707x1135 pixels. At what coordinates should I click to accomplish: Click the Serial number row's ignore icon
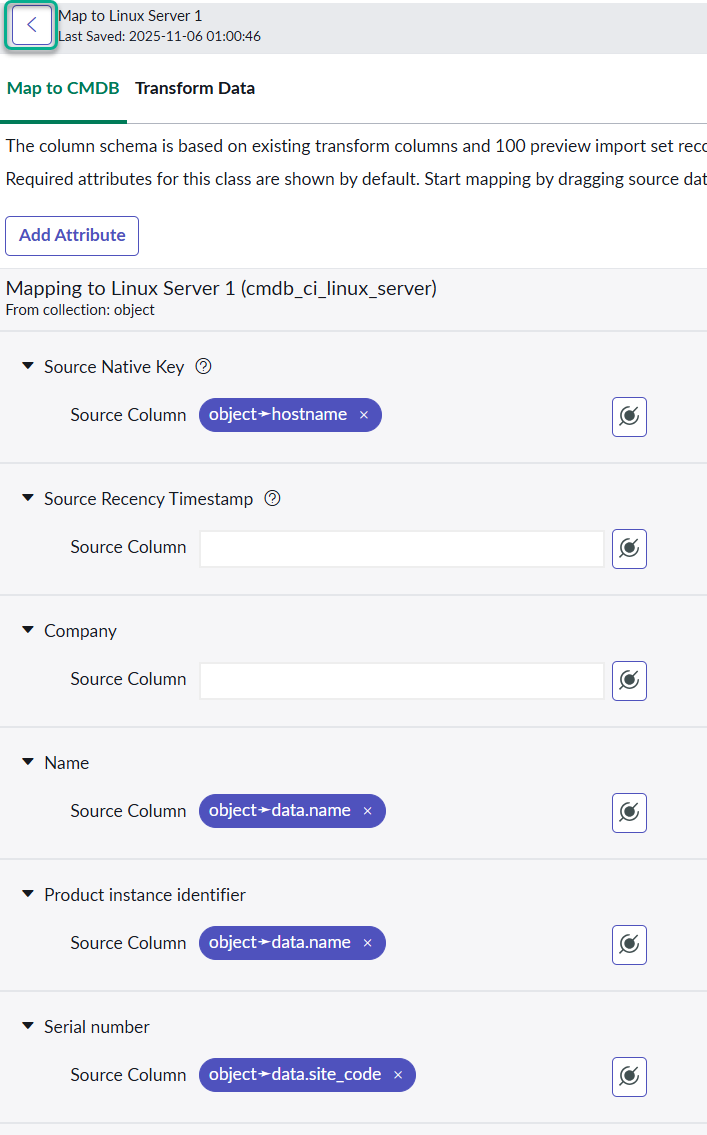[629, 1077]
